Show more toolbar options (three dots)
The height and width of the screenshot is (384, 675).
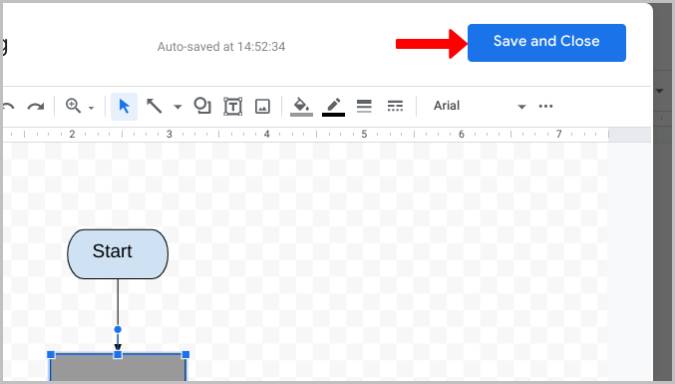pos(546,106)
